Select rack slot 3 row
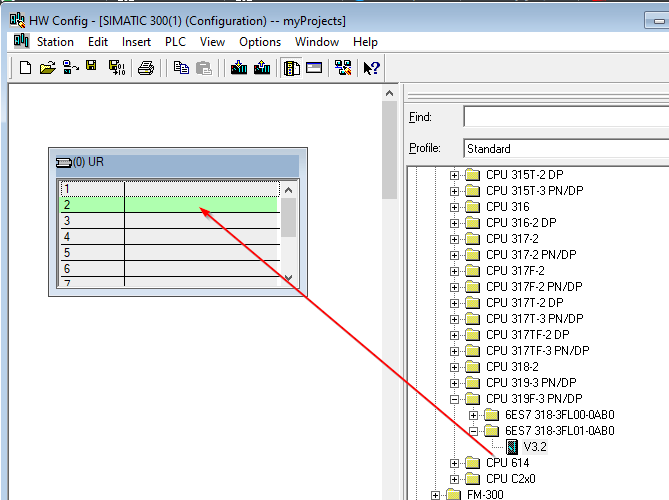The height and width of the screenshot is (500, 669). (x=170, y=221)
